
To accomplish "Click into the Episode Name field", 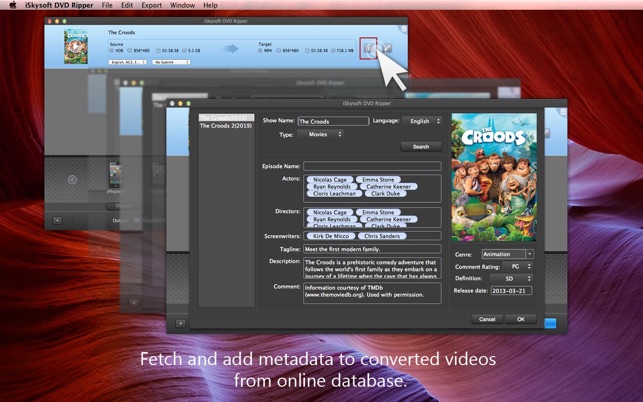I will (x=372, y=166).
